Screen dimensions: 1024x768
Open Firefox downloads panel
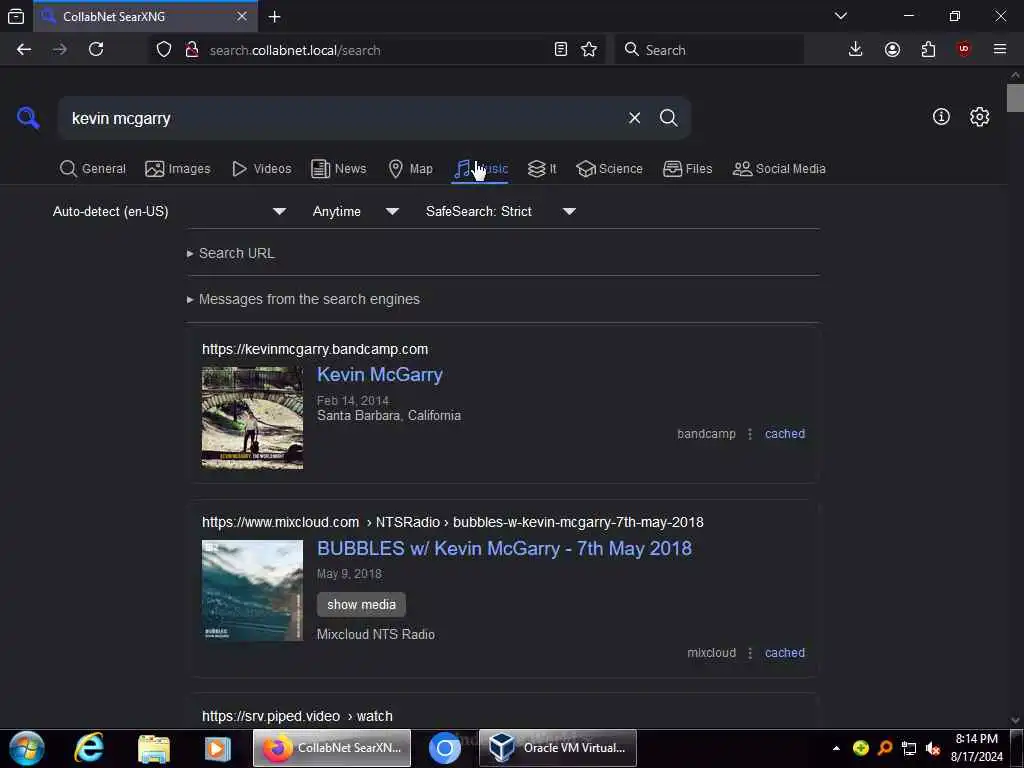click(x=855, y=50)
